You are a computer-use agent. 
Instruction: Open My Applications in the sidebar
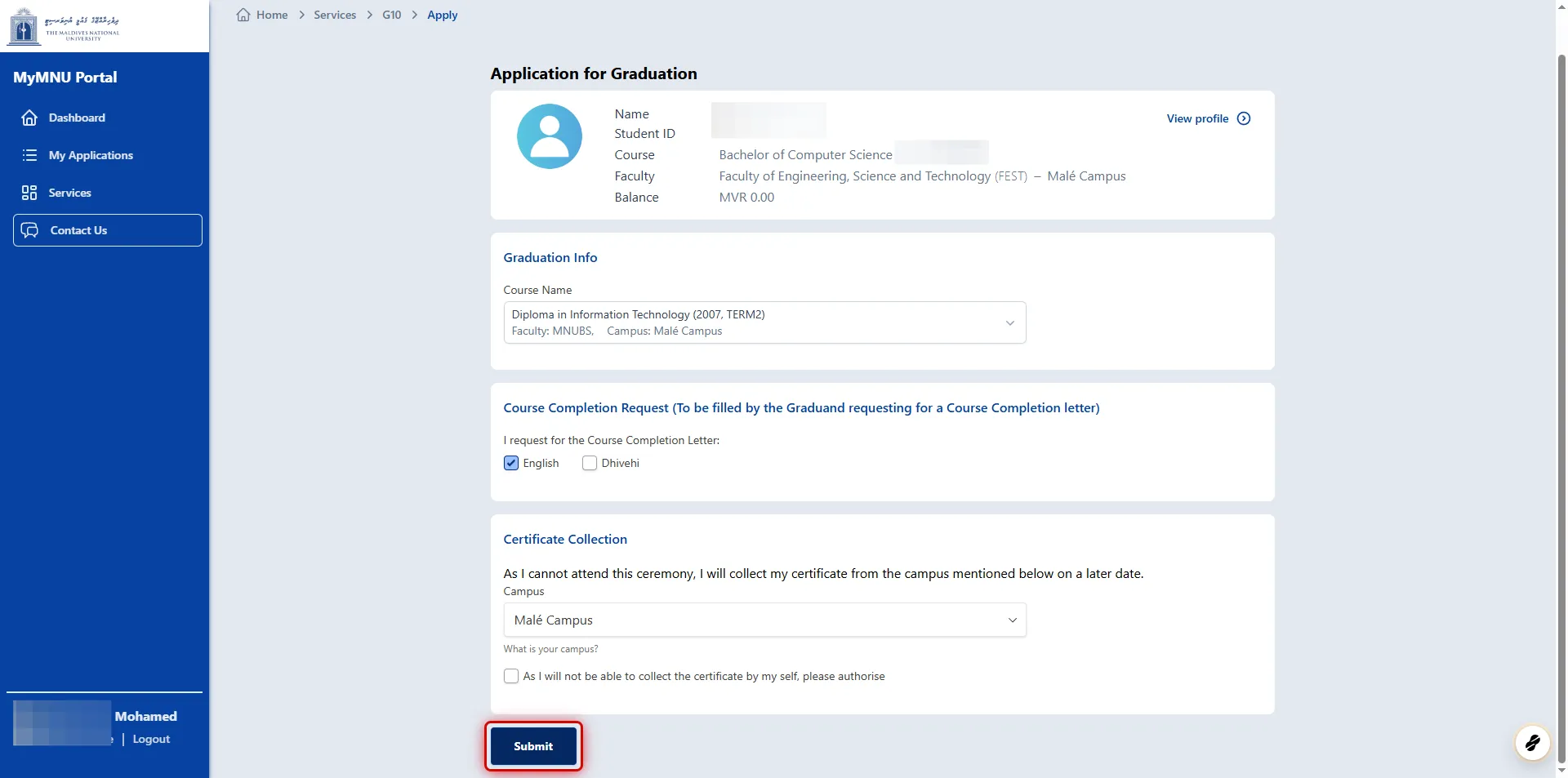pyautogui.click(x=107, y=155)
